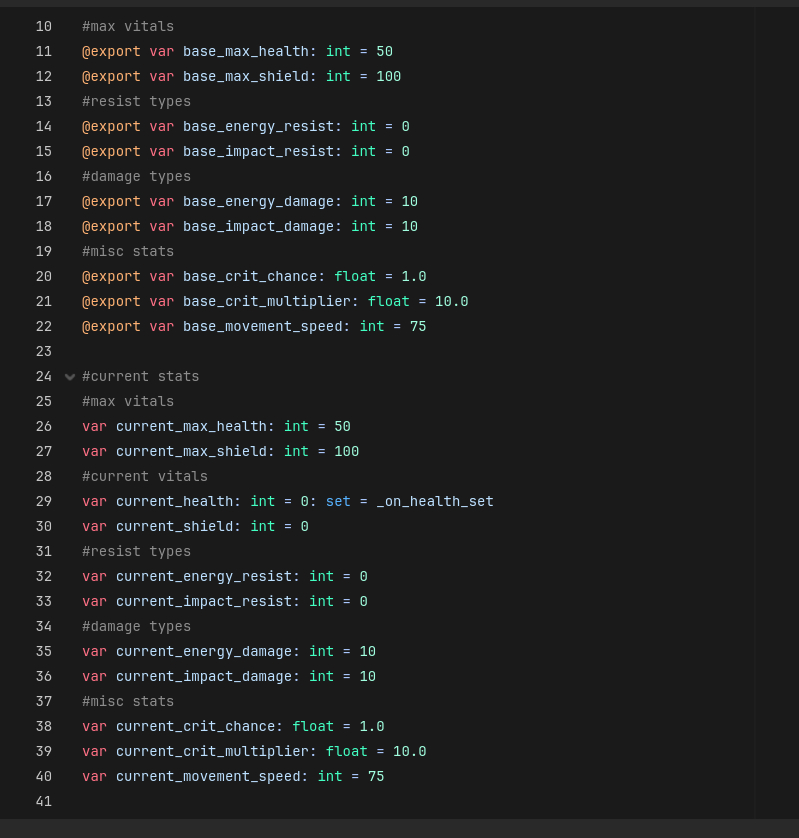This screenshot has height=838, width=799.
Task: Click the #resist types comment on line 13
Action: tap(136, 101)
